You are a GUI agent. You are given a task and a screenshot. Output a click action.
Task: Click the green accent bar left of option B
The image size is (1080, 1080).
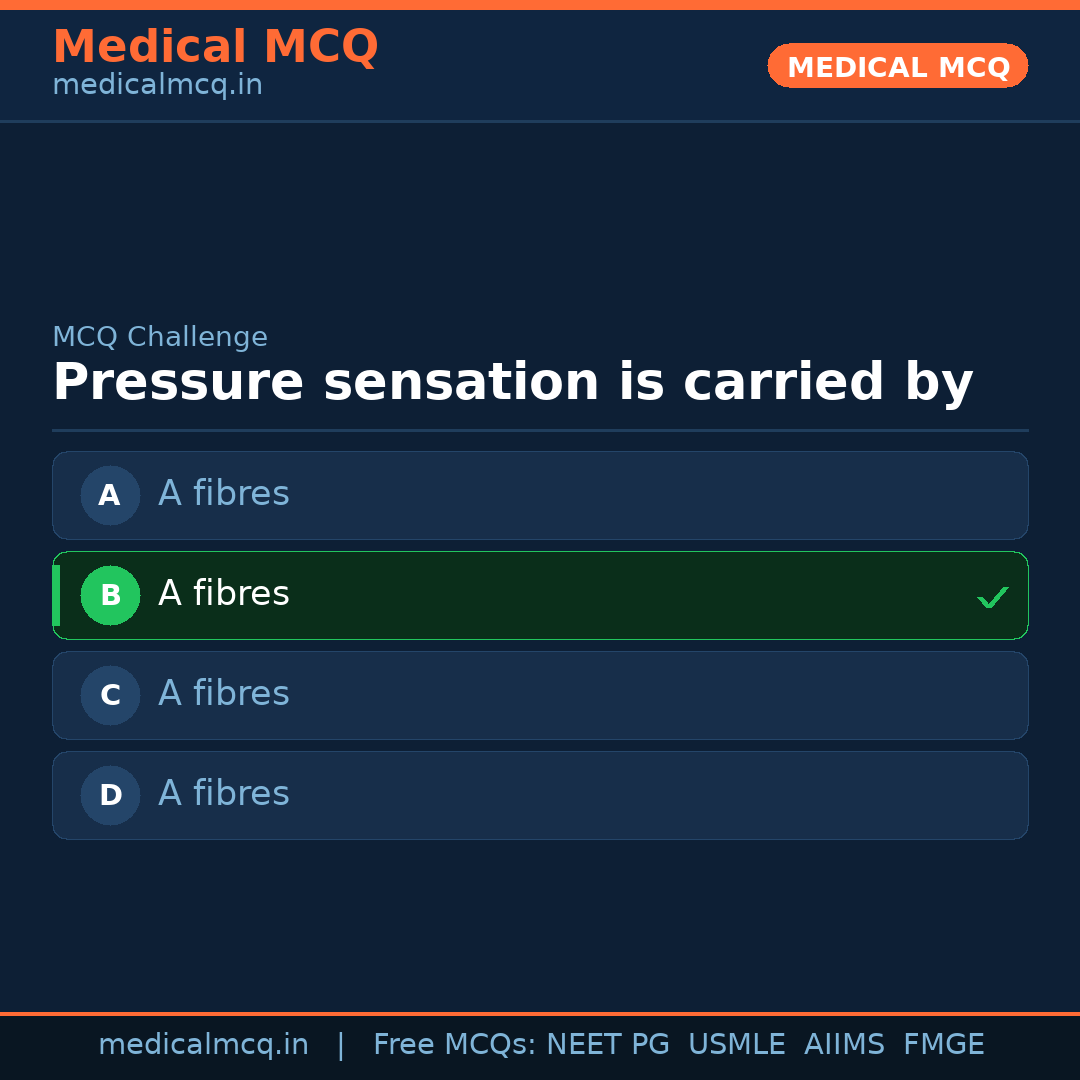56,595
